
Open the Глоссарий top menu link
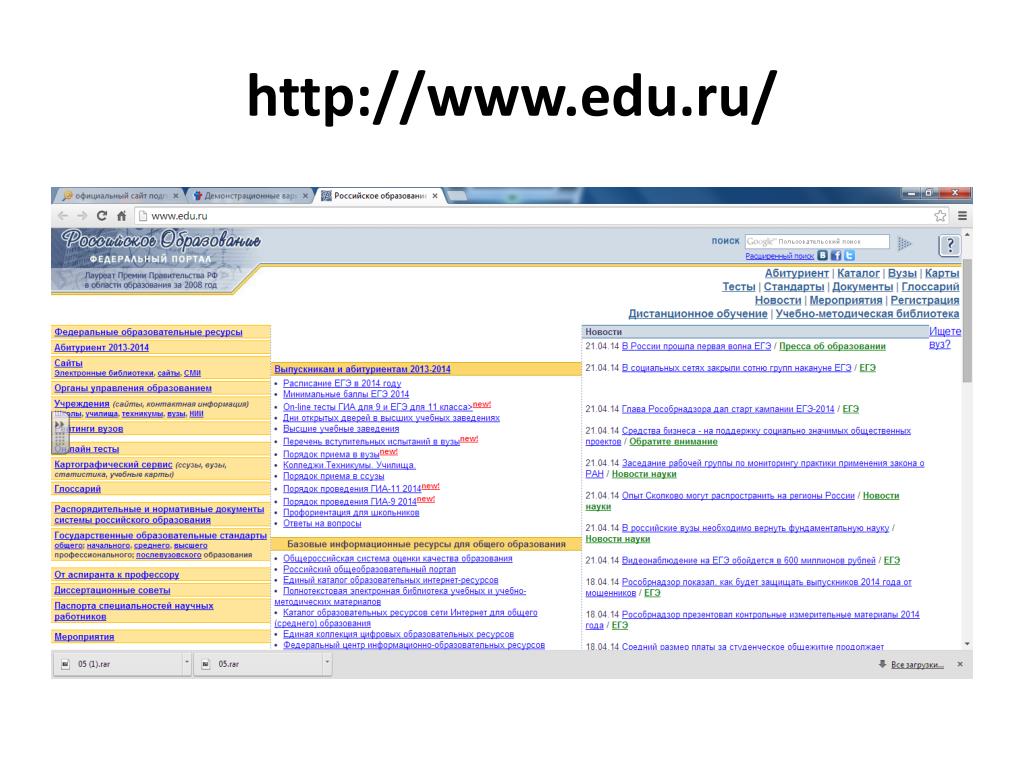click(930, 287)
